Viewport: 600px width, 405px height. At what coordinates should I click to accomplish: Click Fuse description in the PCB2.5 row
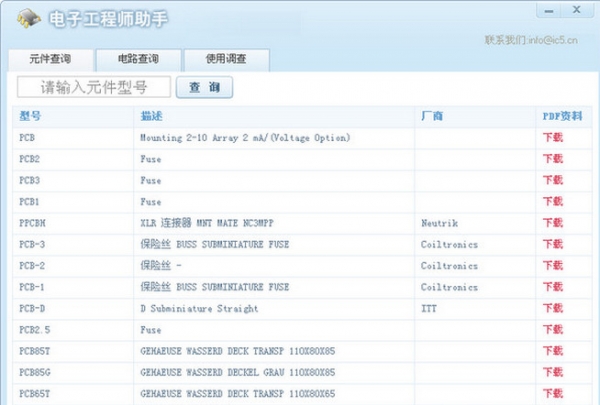151,330
